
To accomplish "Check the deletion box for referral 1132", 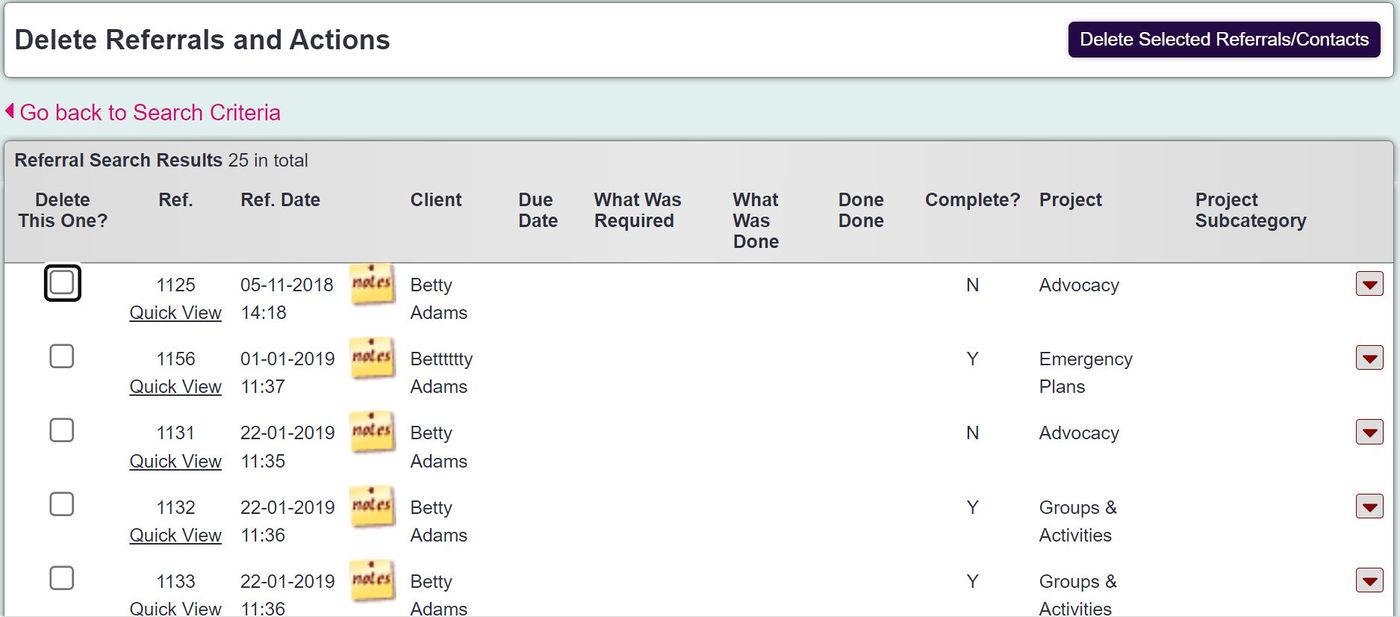I will click(x=61, y=504).
